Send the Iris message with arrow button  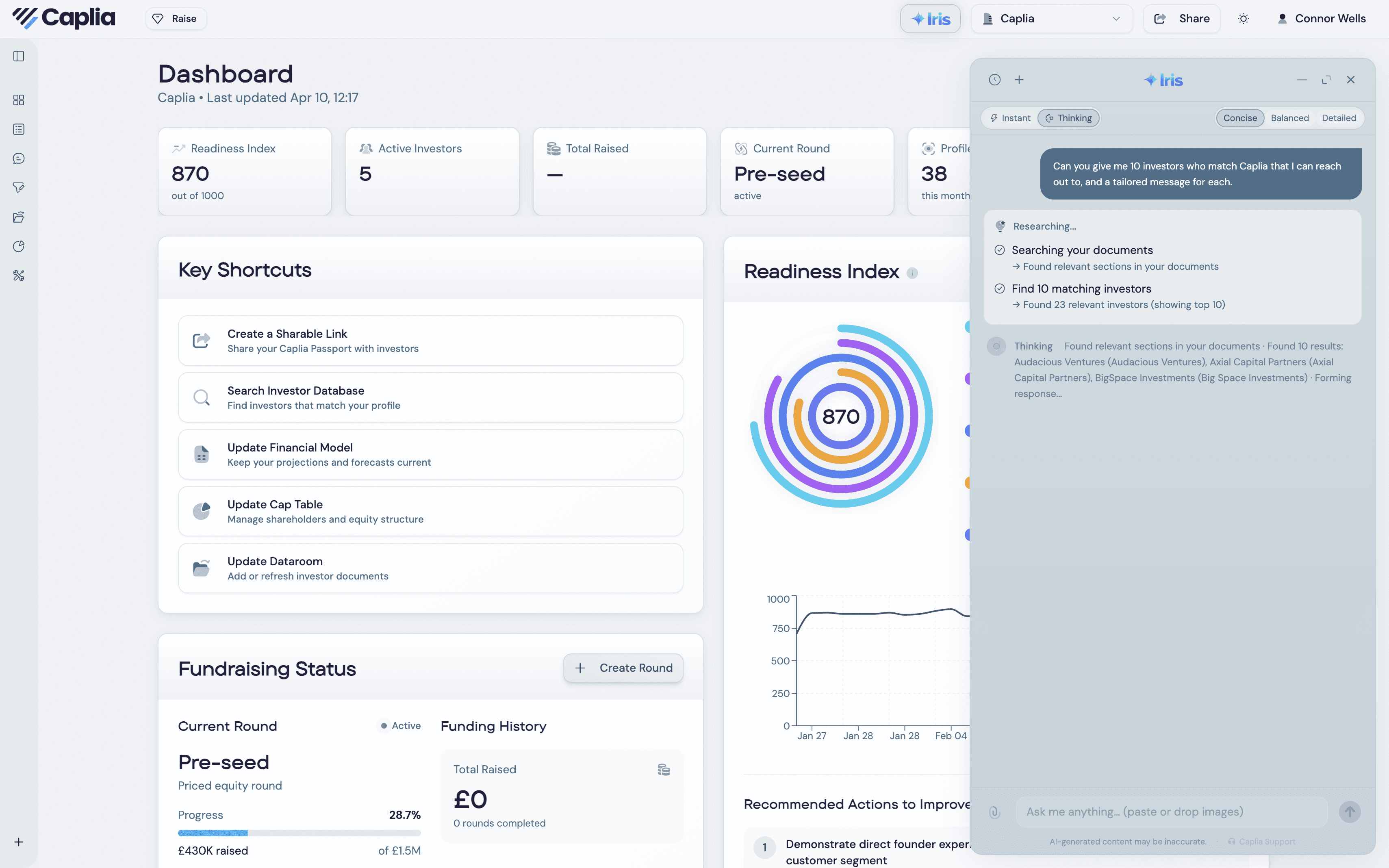click(1350, 812)
